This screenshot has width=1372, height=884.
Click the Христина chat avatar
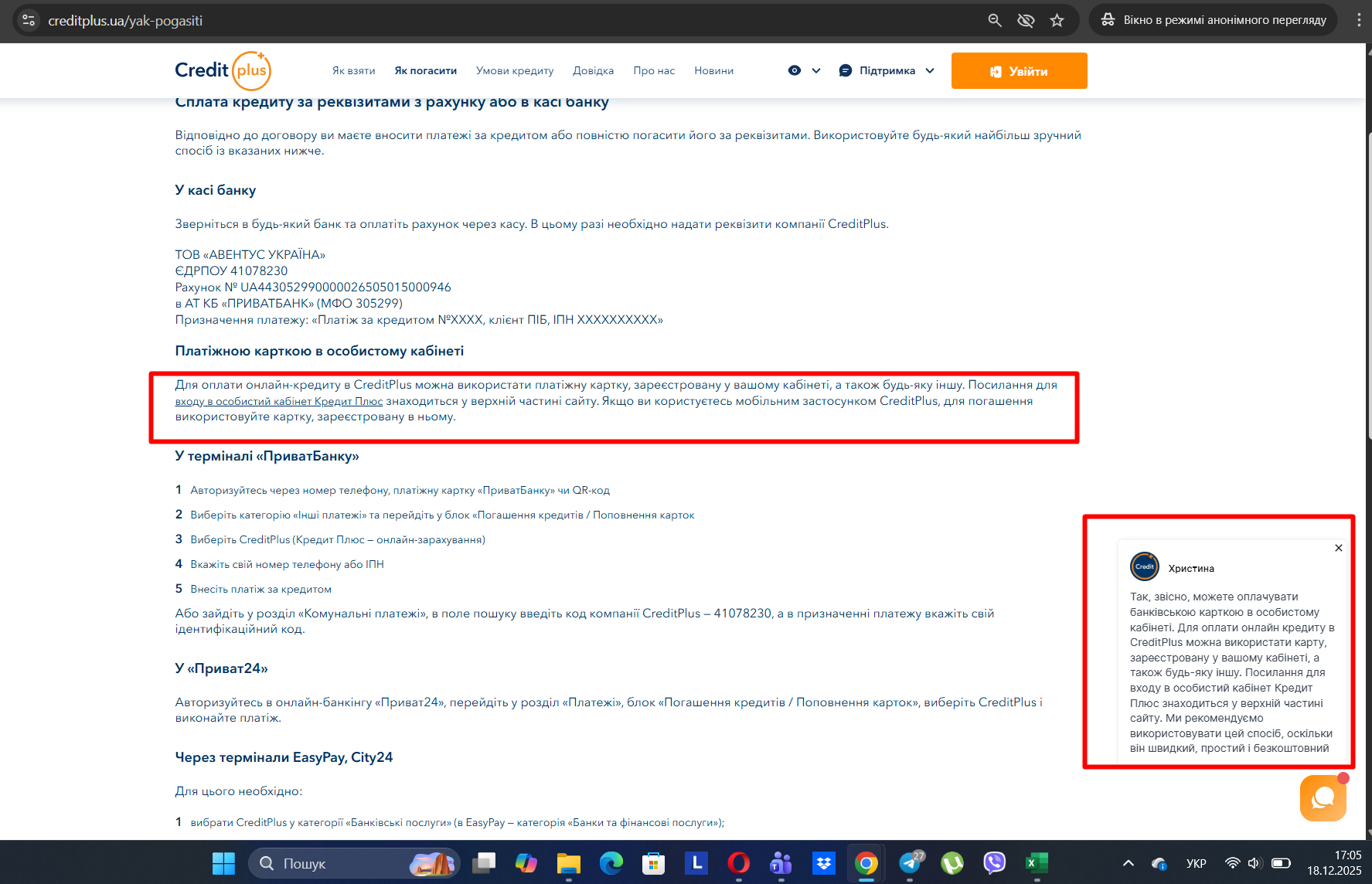coord(1145,566)
